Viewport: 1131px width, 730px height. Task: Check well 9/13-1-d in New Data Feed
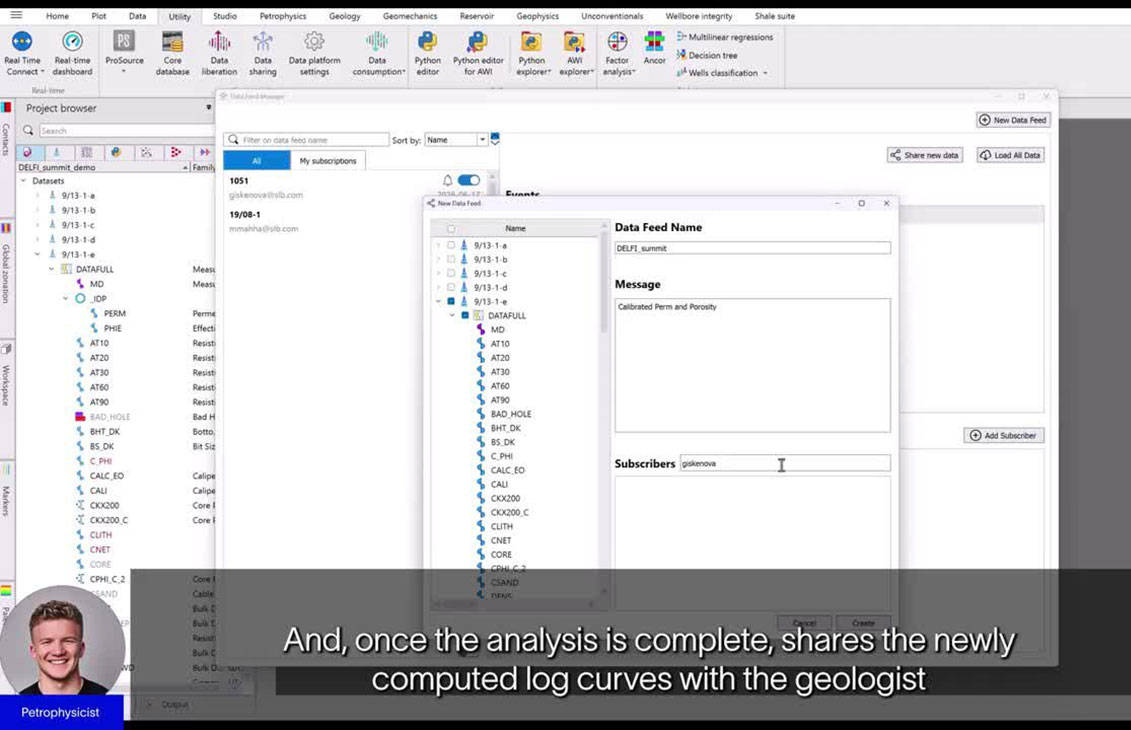pos(451,287)
